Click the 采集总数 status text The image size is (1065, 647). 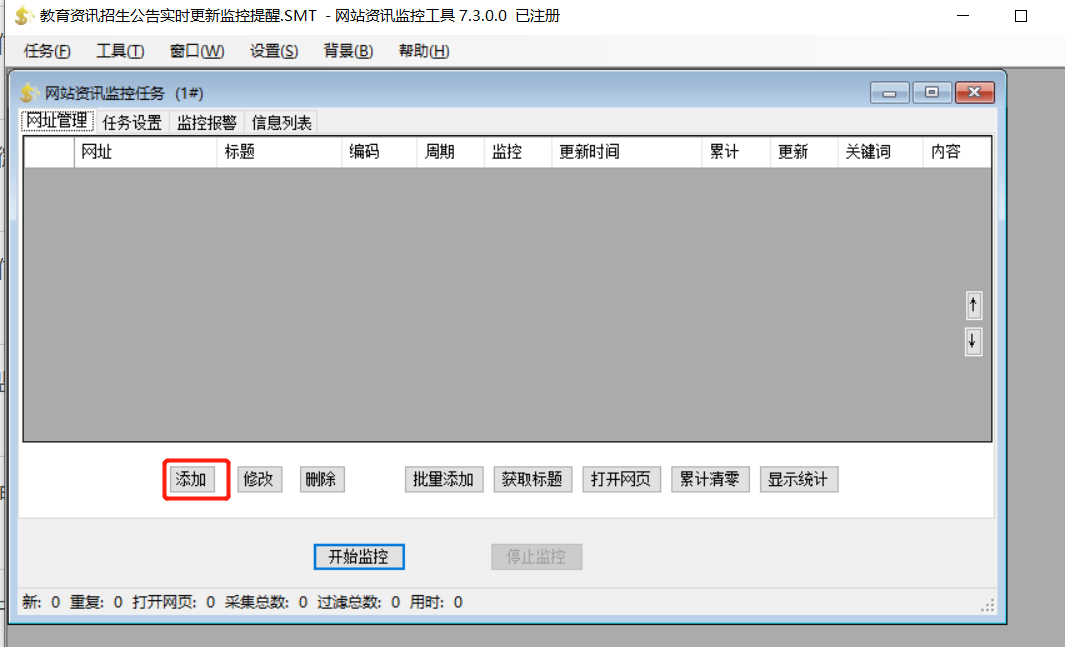coord(266,602)
